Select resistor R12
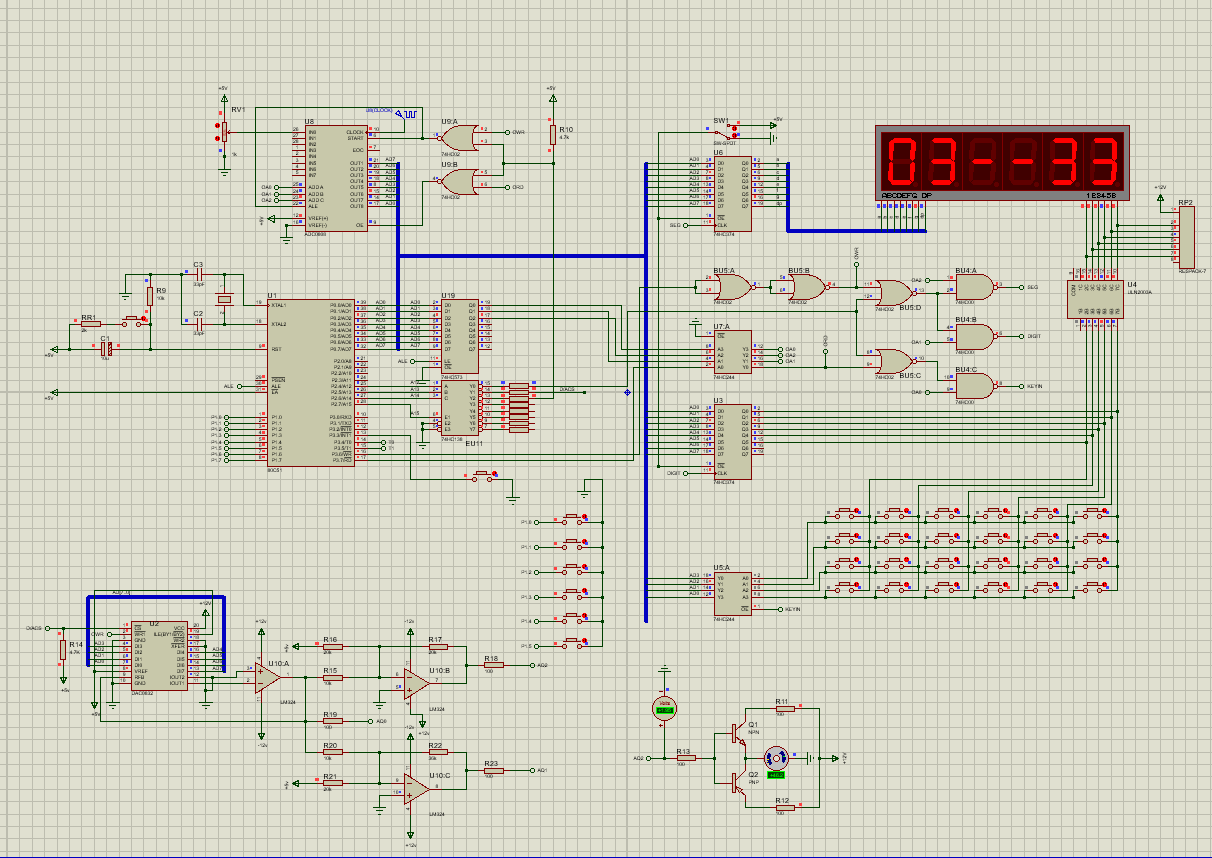The height and width of the screenshot is (858, 1212). [783, 807]
